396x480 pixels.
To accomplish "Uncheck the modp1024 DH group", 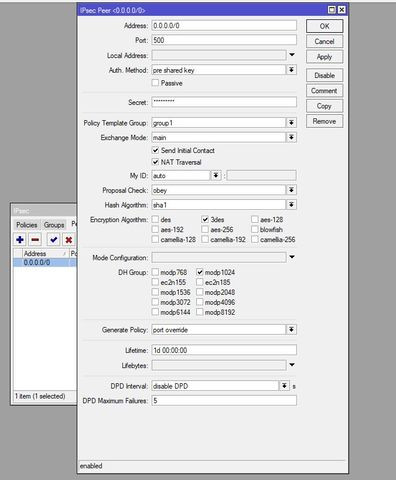I will [x=200, y=272].
